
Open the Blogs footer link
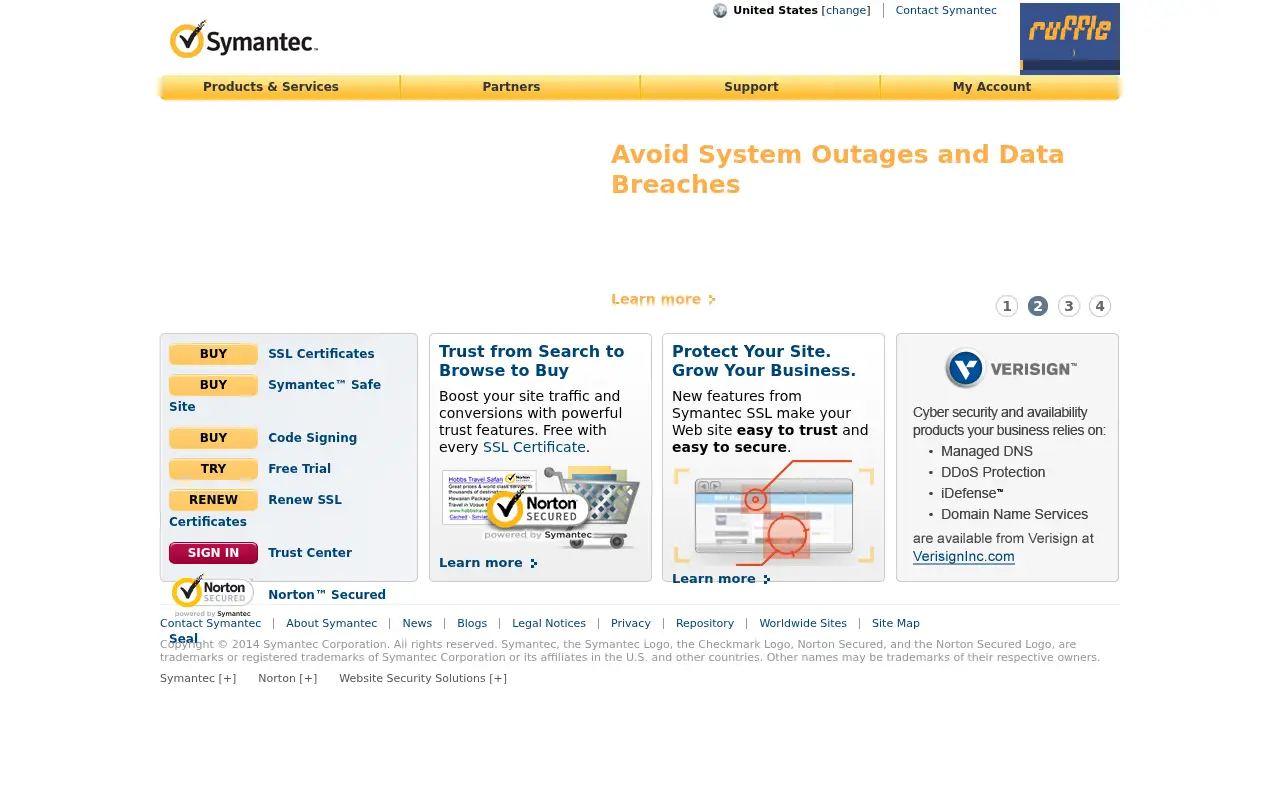472,623
